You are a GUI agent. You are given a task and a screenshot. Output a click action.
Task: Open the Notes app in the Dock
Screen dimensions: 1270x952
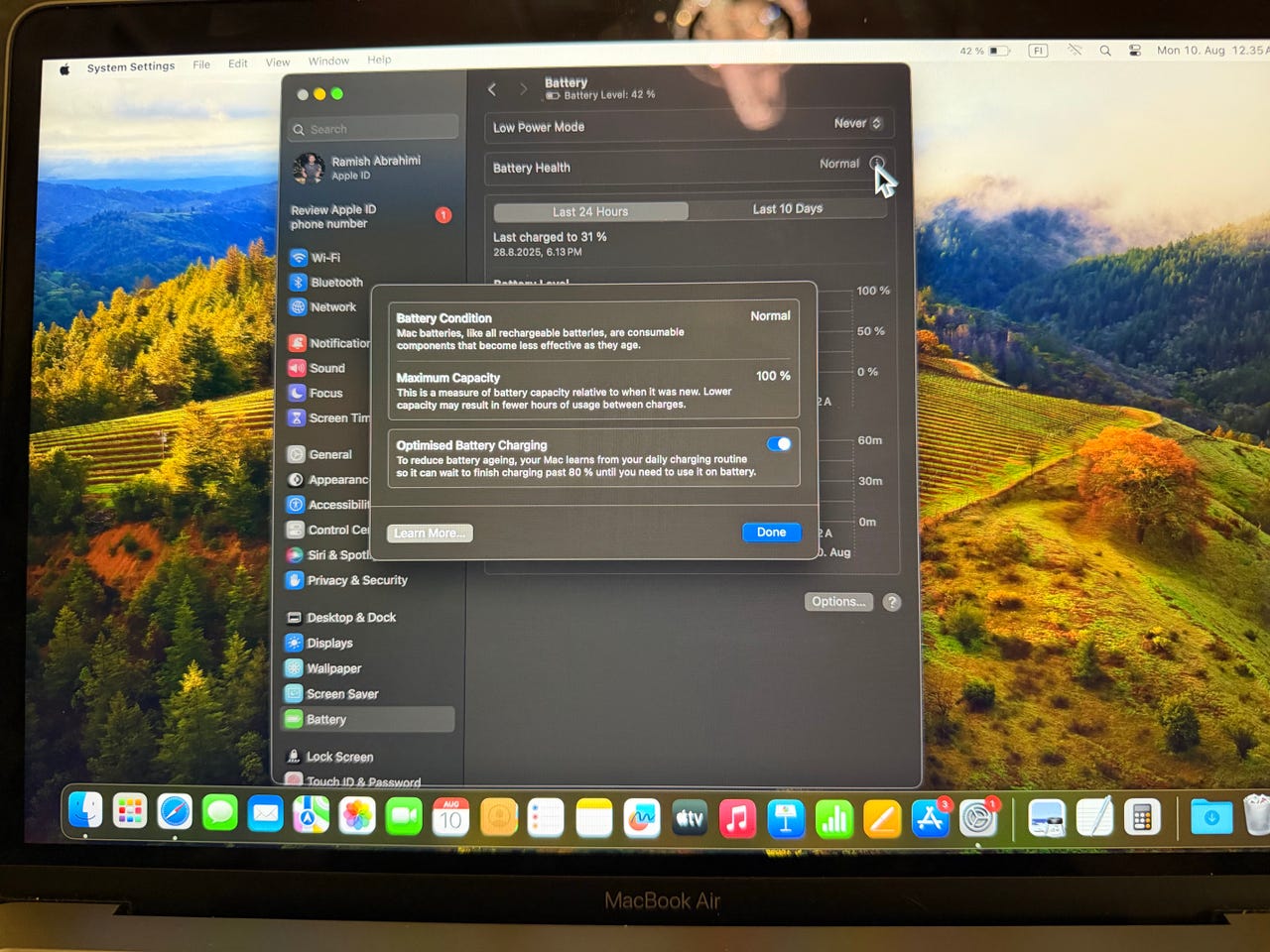(x=594, y=819)
